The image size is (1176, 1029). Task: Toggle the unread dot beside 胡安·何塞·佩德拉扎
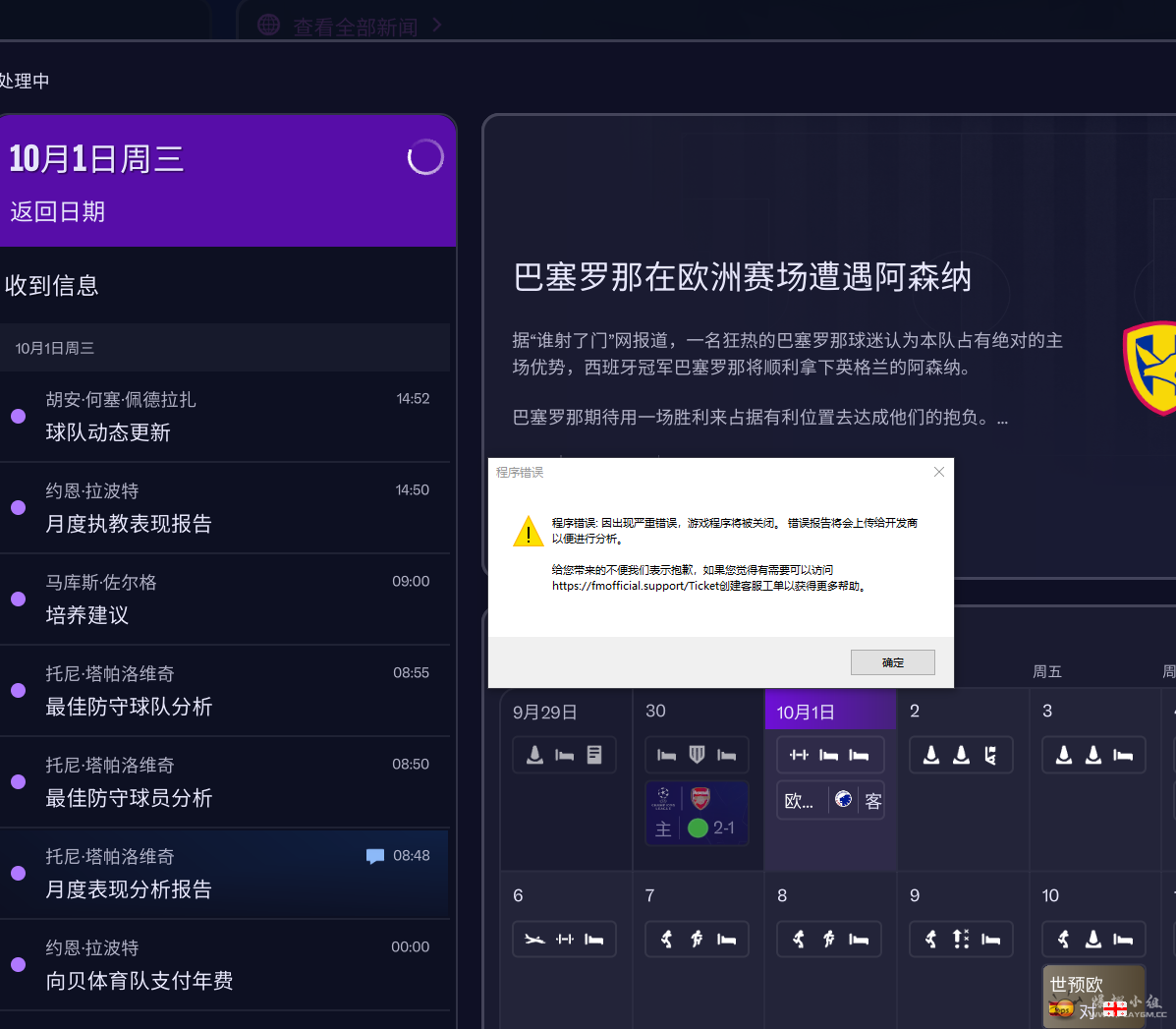tap(17, 416)
